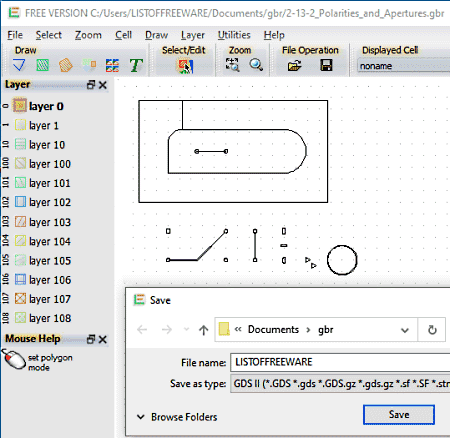Close the Layer panel

click(103, 85)
